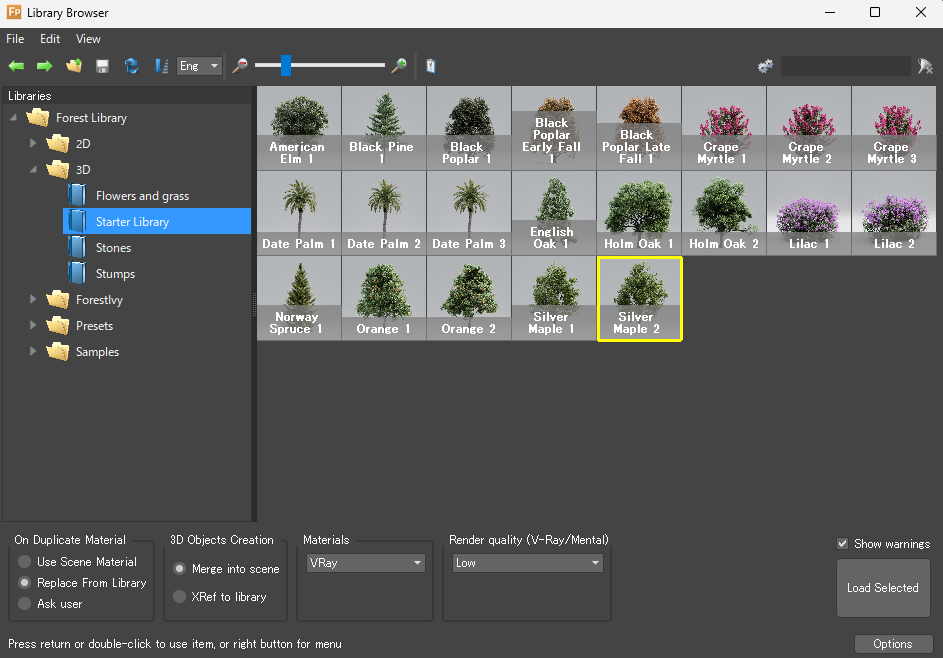The image size is (943, 658).
Task: Click the zoom-in magnifier icon
Action: coord(399,66)
